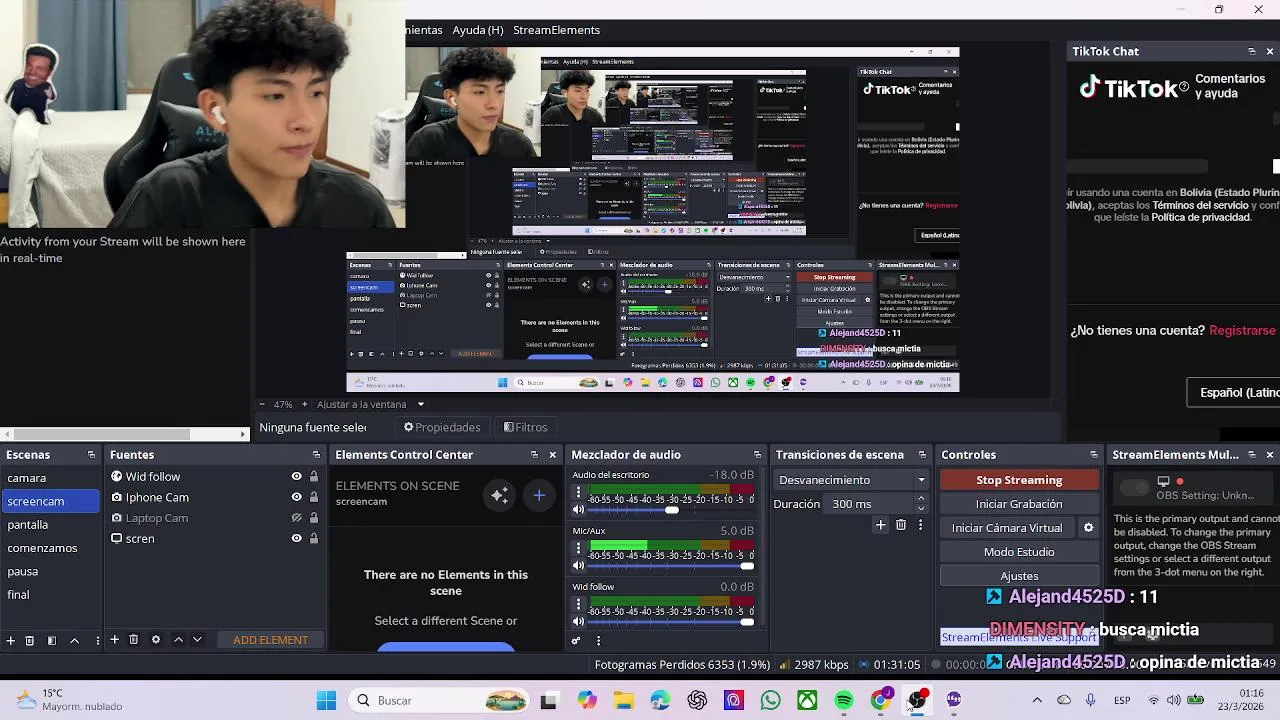Toggle the StreamElements primary output switch
1280x720 pixels.
click(1134, 488)
